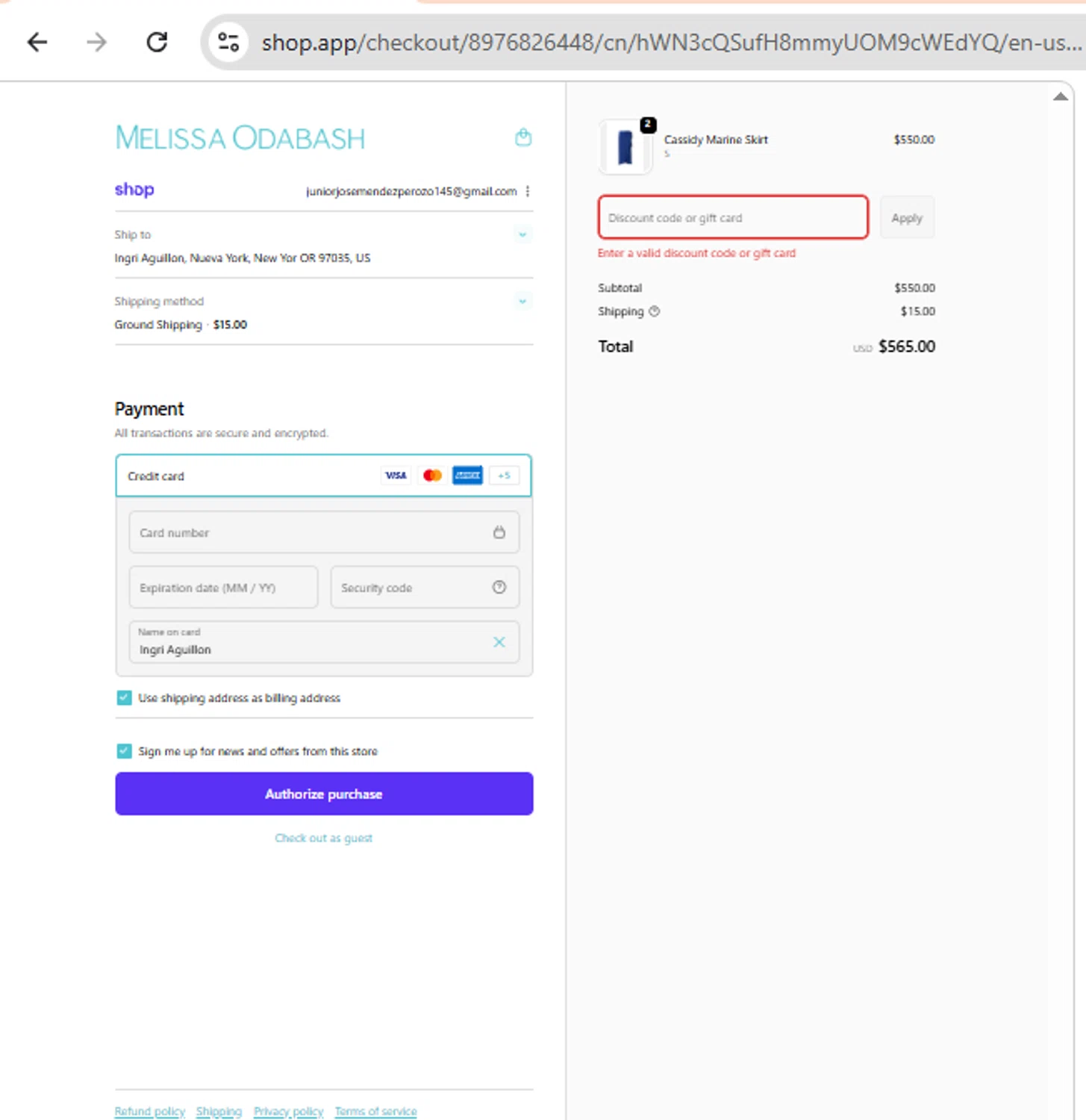Focus the Discount code or gift card field

point(733,217)
